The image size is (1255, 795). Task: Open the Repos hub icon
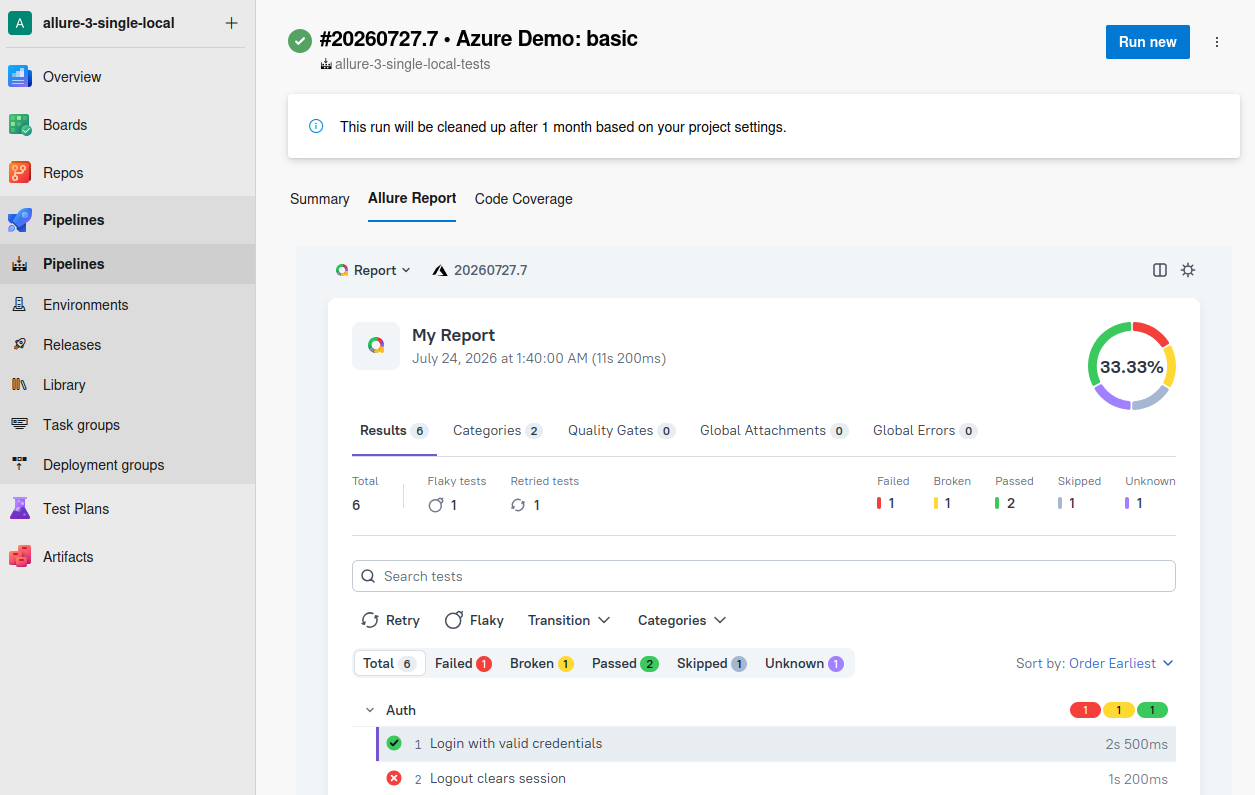(x=20, y=173)
